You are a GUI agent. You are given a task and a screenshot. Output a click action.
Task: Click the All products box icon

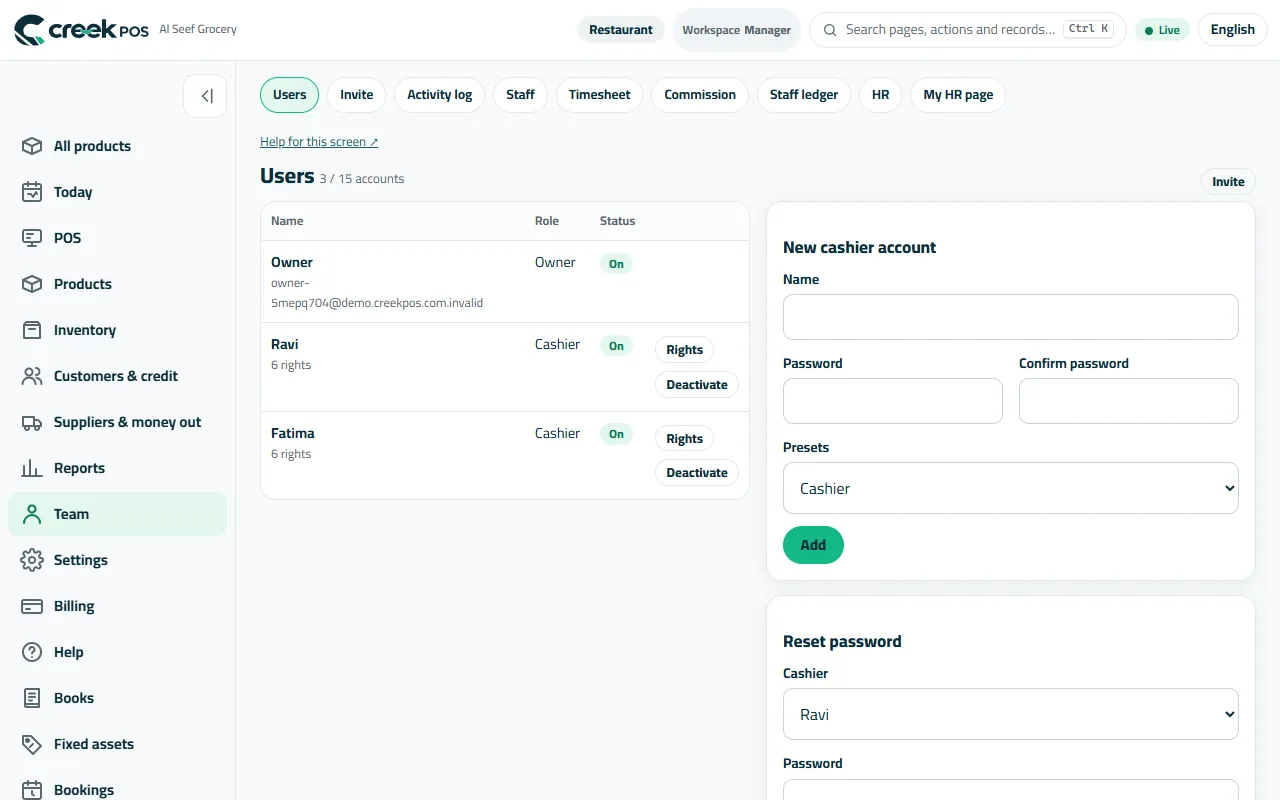tap(32, 146)
